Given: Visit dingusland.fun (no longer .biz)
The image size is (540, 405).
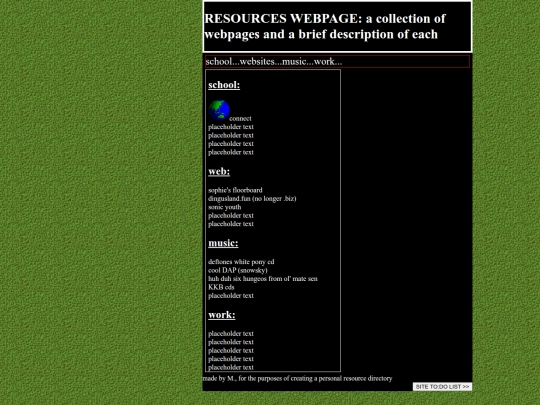Looking at the screenshot, I should click(x=252, y=198).
